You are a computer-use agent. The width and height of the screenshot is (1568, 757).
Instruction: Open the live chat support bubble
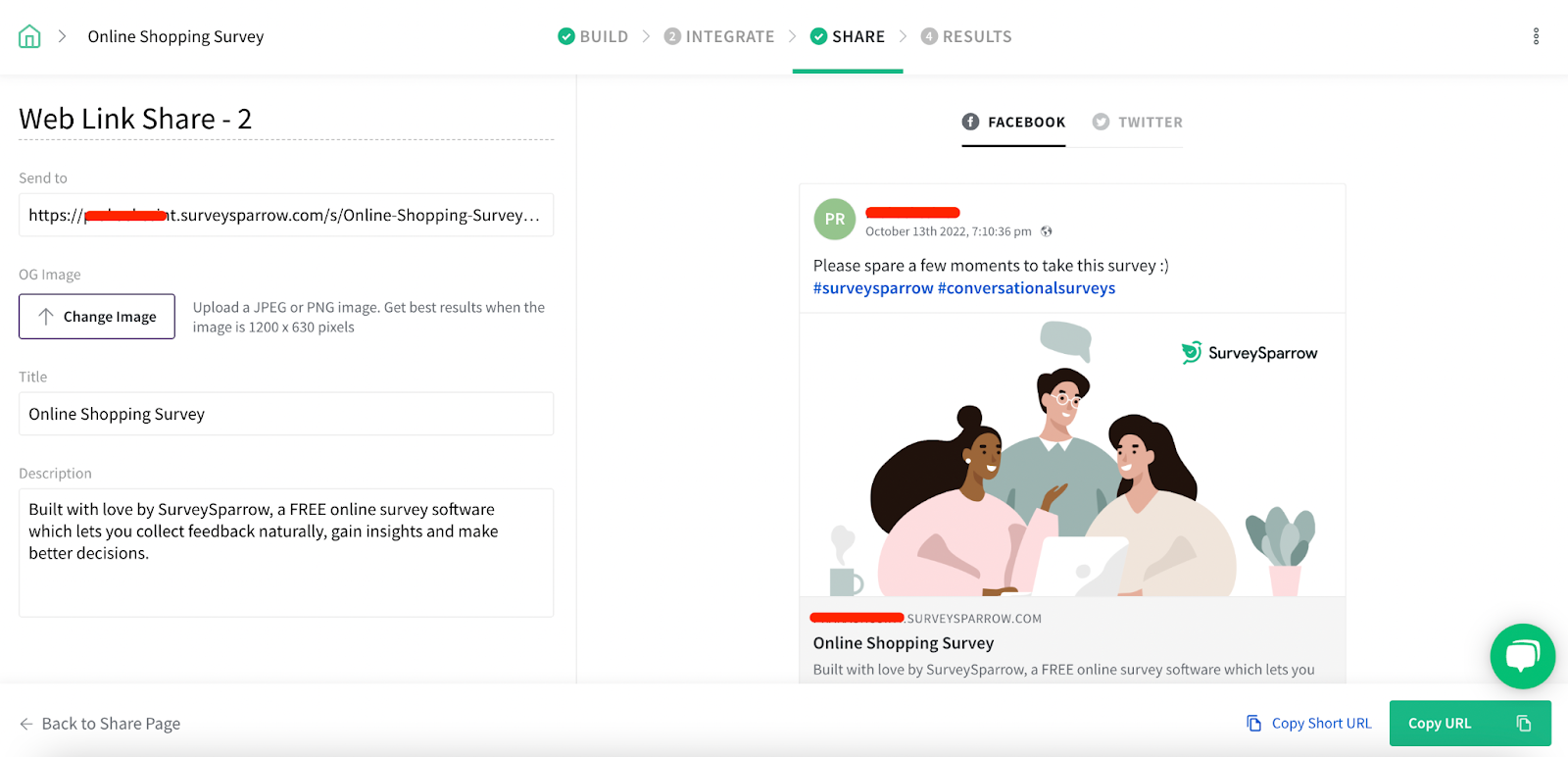1522,656
